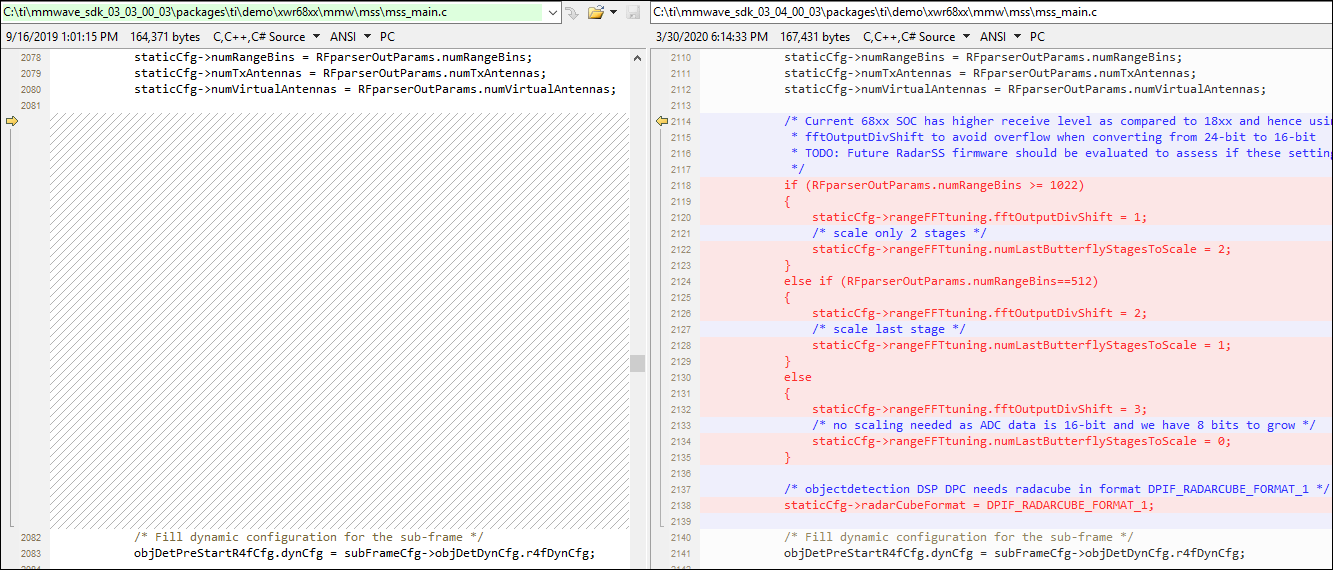Open left pane C,C++,C# Source format dropdown

pos(266,37)
